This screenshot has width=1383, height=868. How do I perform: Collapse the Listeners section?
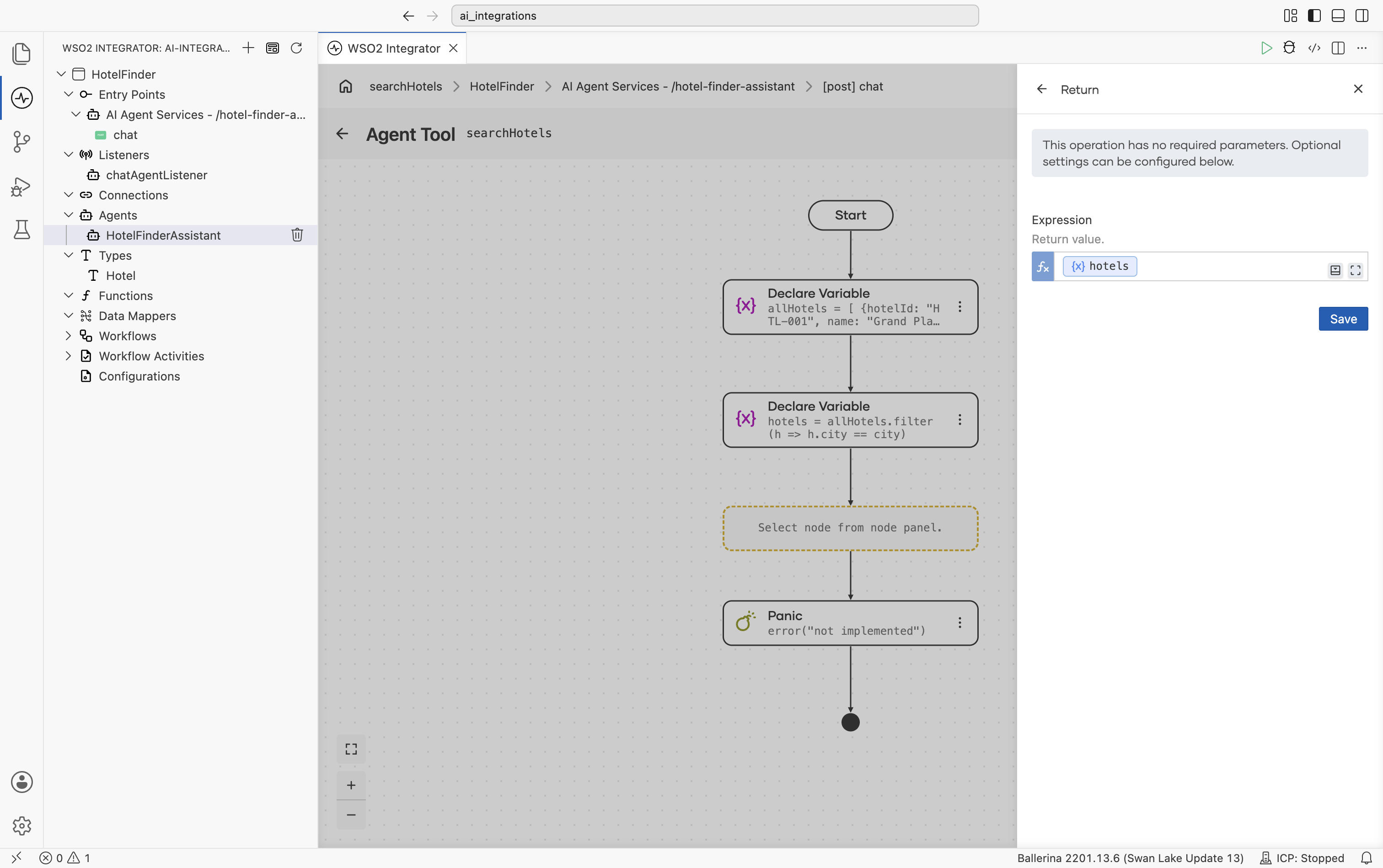coord(68,155)
